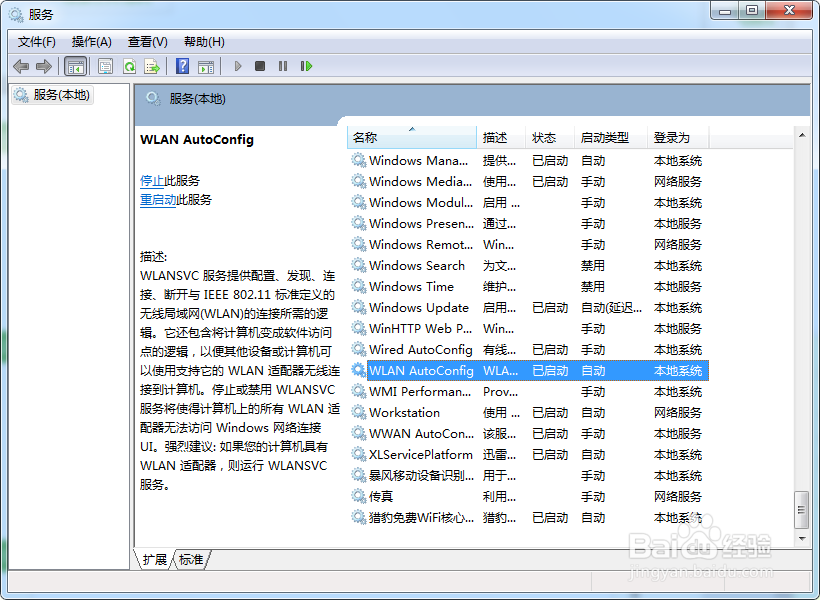The width and height of the screenshot is (820, 600).
Task: Click gear icon of Workstation row
Action: coord(359,412)
